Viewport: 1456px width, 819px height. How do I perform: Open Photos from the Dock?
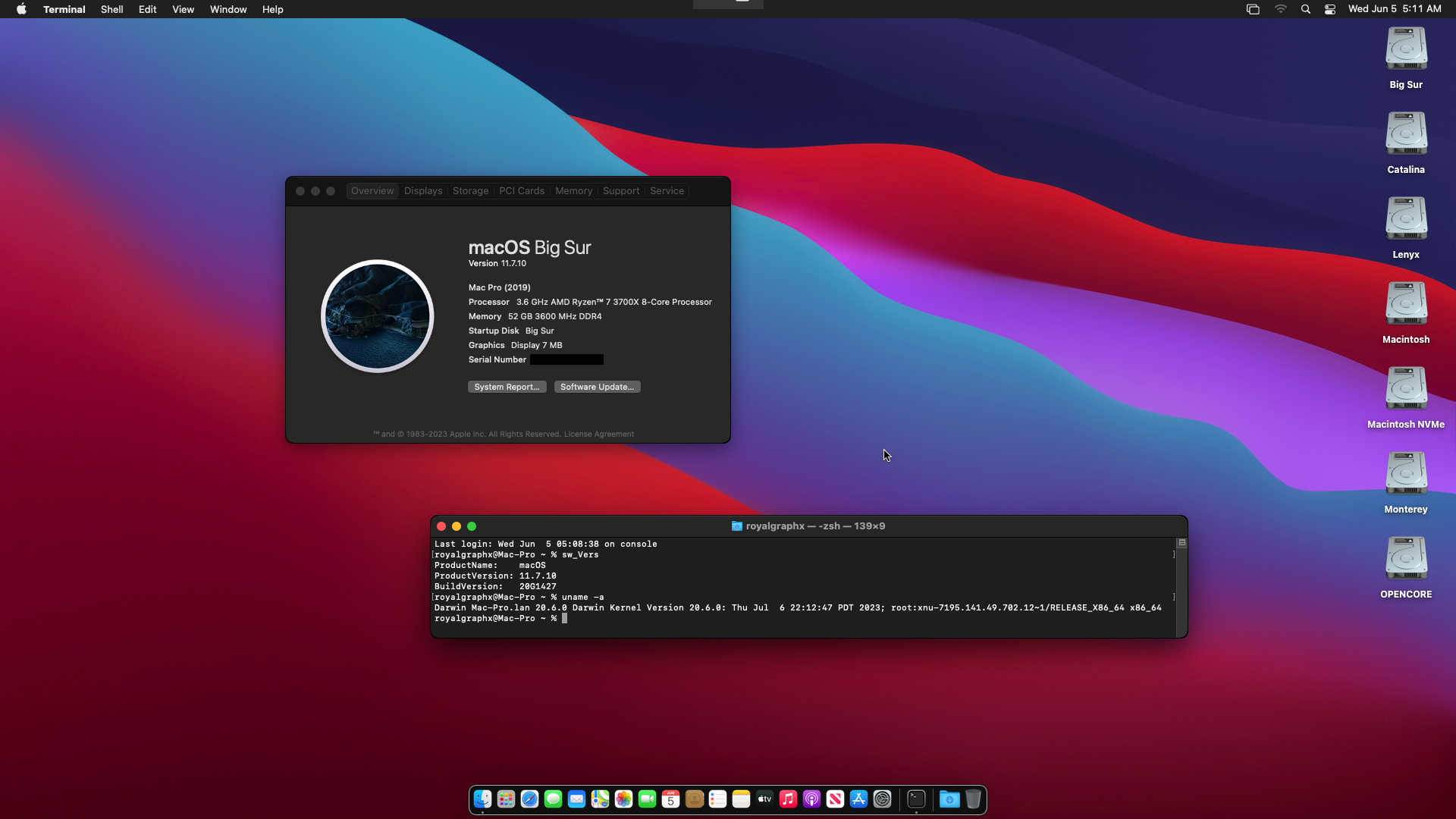click(623, 799)
